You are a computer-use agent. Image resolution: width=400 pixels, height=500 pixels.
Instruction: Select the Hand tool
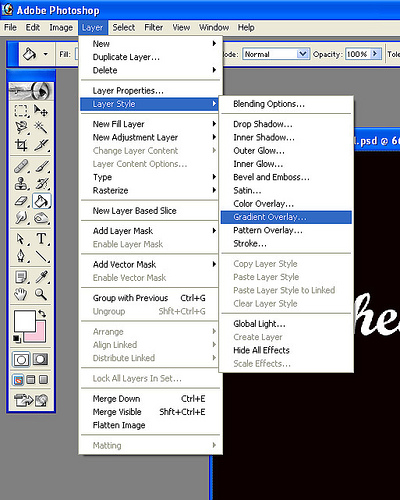pyautogui.click(x=21, y=294)
